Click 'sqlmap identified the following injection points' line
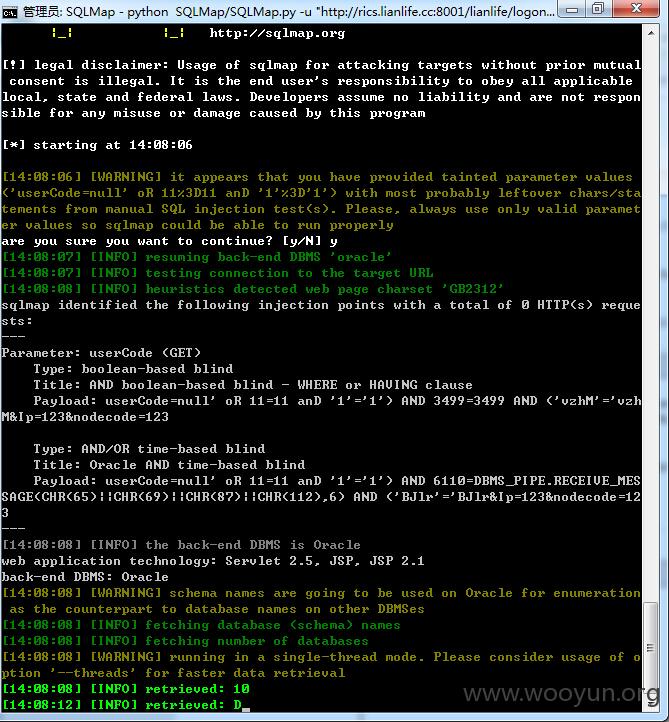 (x=321, y=305)
